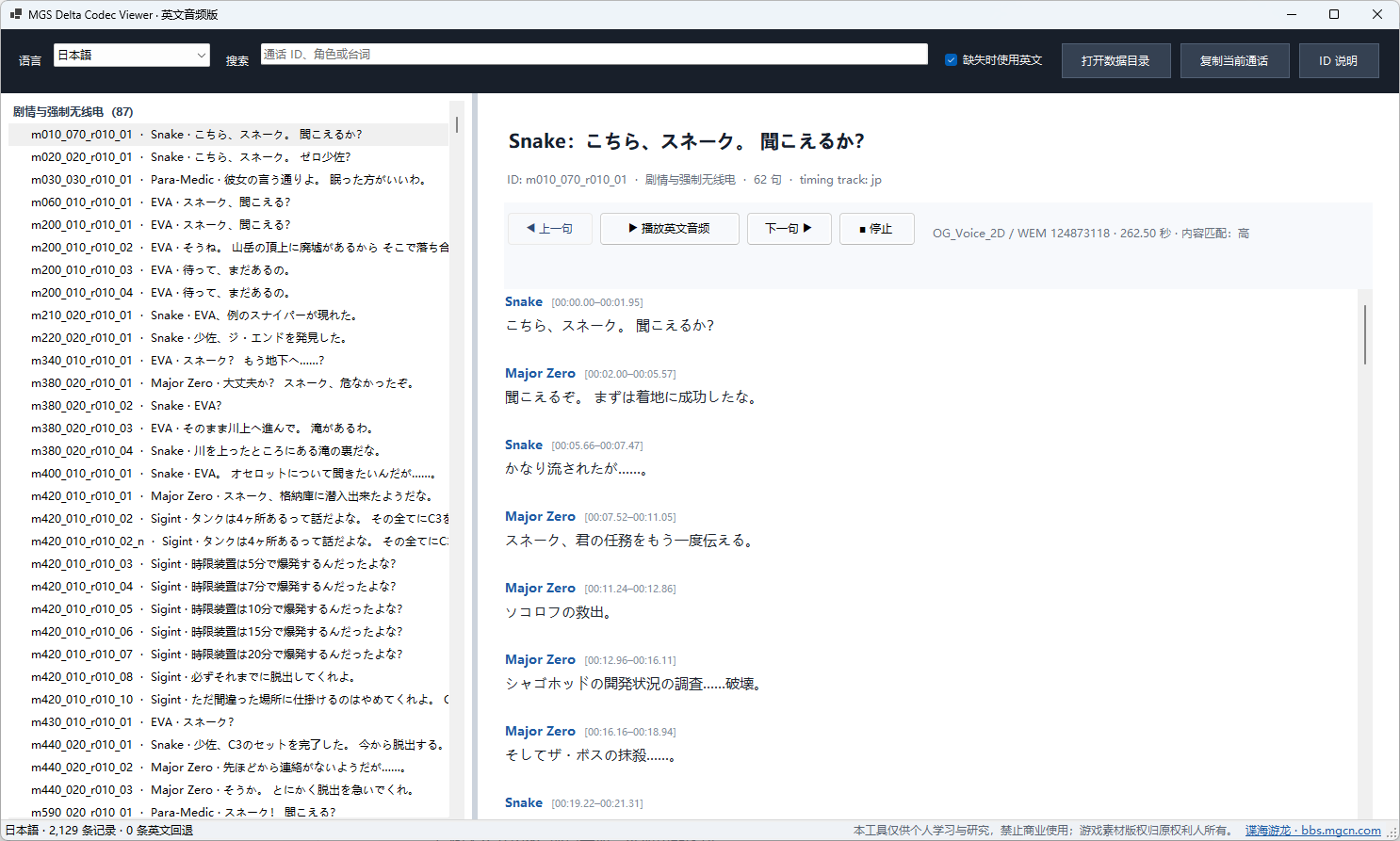Select the Snake line こちら、スネーク。聞こえるか？
Screen dimensions: 1400x841
click(610, 326)
